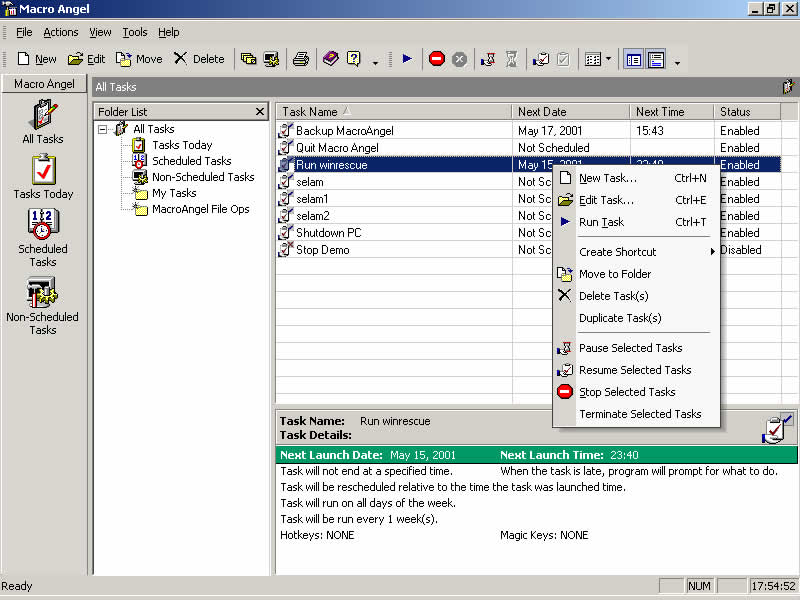Choose Pause Selected Tasks
Image resolution: width=800 pixels, height=600 pixels.
coord(636,348)
